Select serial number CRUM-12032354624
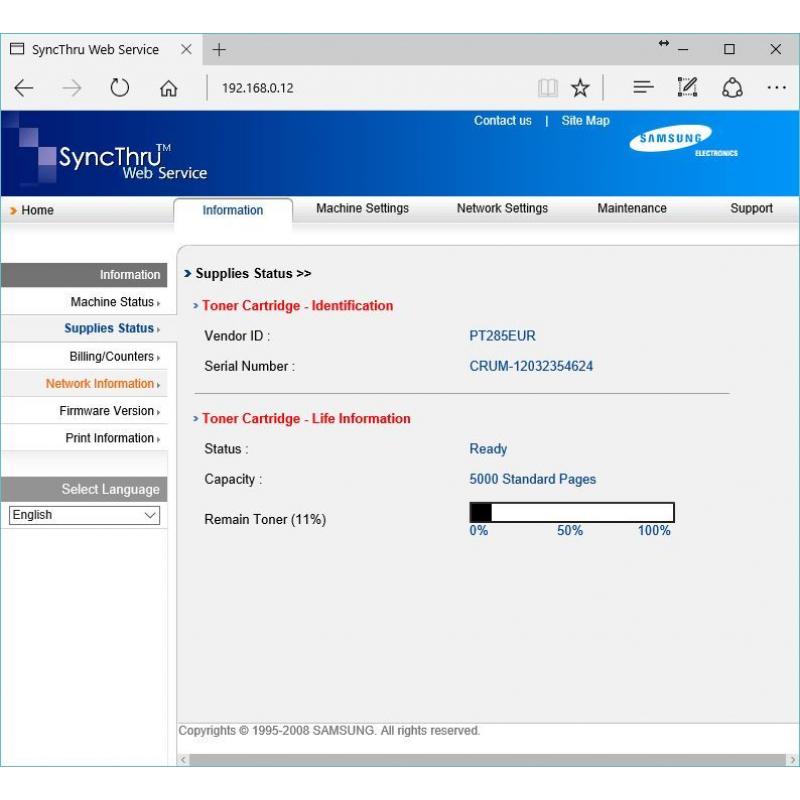This screenshot has height=800, width=800. pyautogui.click(x=531, y=366)
